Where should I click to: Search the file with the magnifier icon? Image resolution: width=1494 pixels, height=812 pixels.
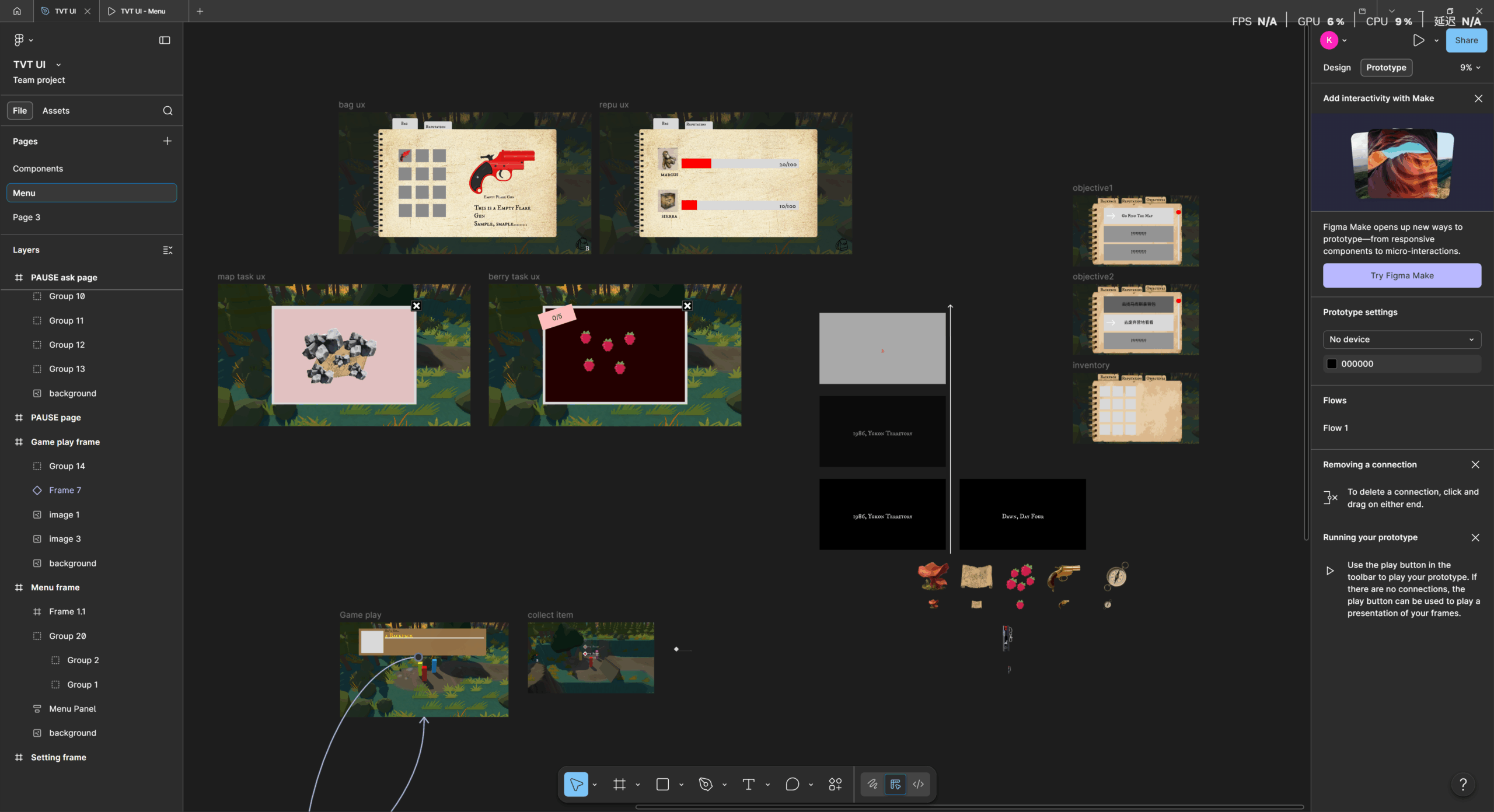coord(168,111)
